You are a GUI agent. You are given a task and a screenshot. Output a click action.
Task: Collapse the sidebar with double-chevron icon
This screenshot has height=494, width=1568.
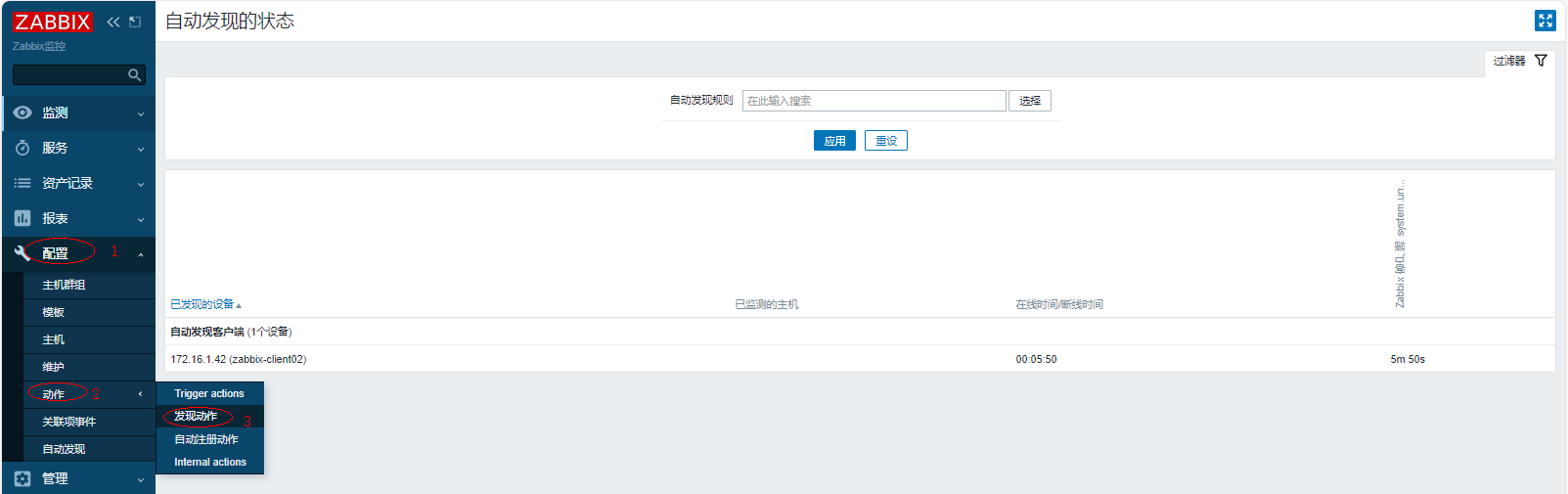click(113, 22)
